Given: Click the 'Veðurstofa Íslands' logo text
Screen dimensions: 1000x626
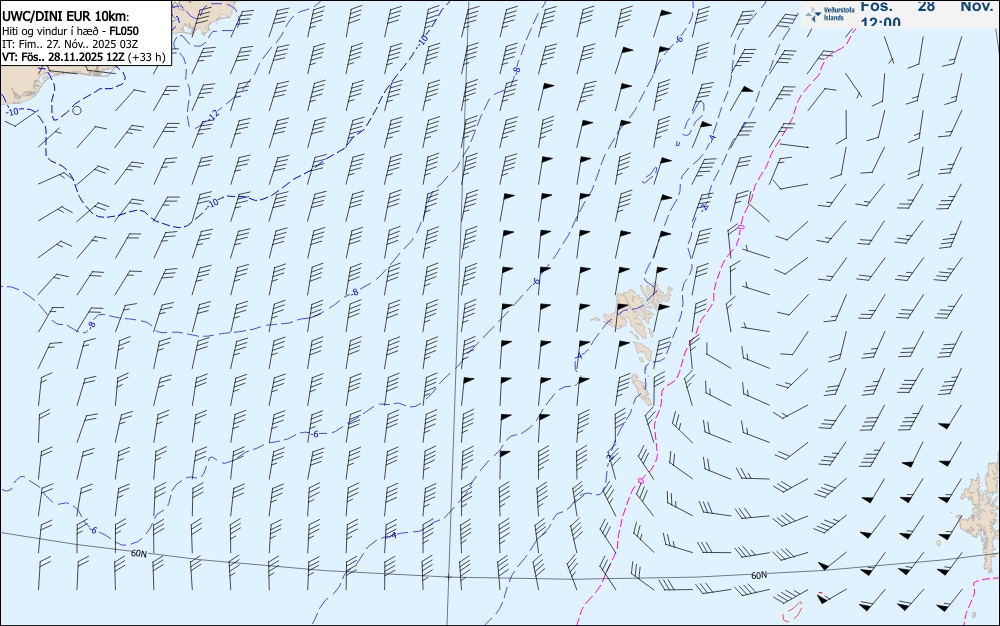Looking at the screenshot, I should coord(839,14).
